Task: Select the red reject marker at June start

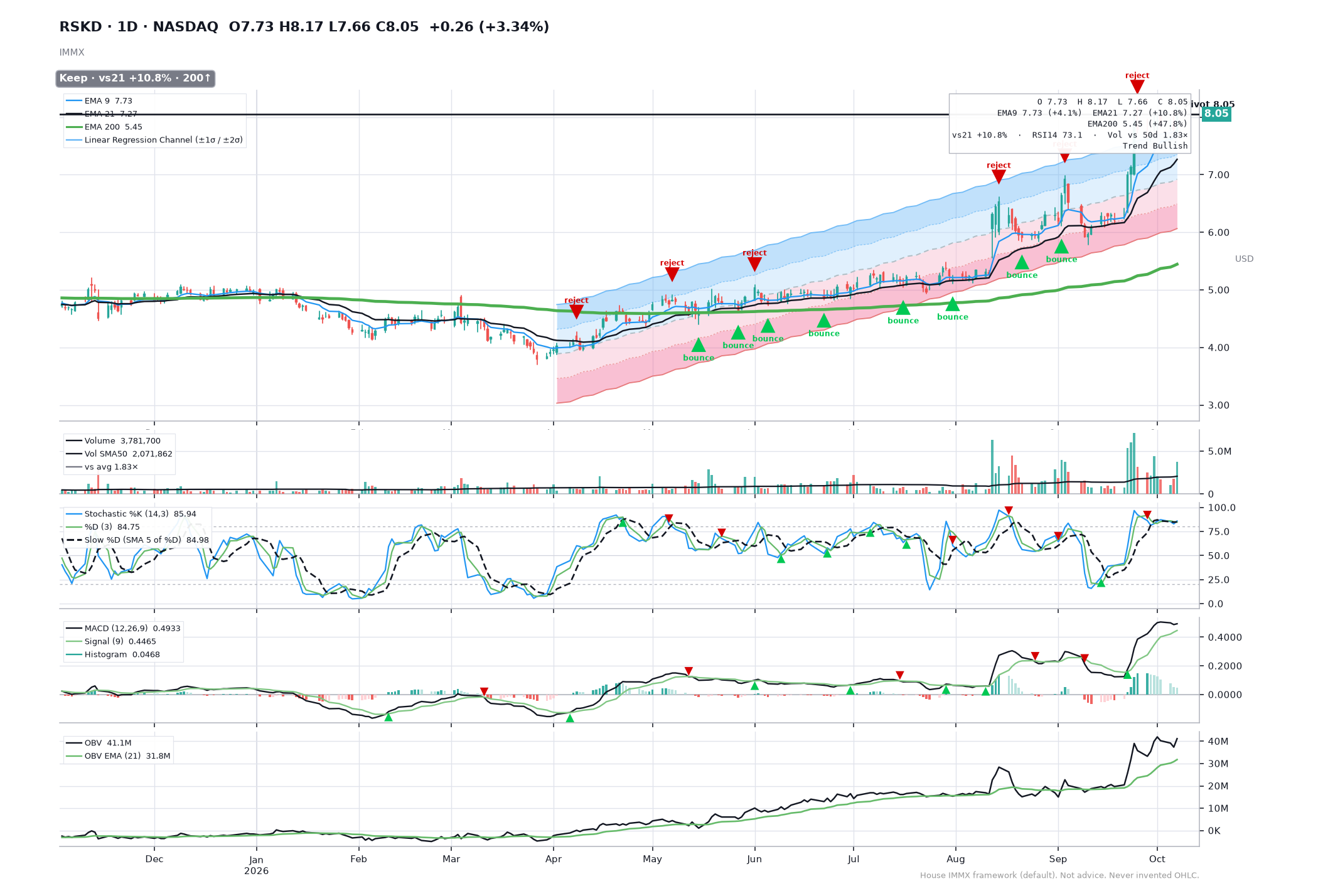Action: (x=754, y=264)
